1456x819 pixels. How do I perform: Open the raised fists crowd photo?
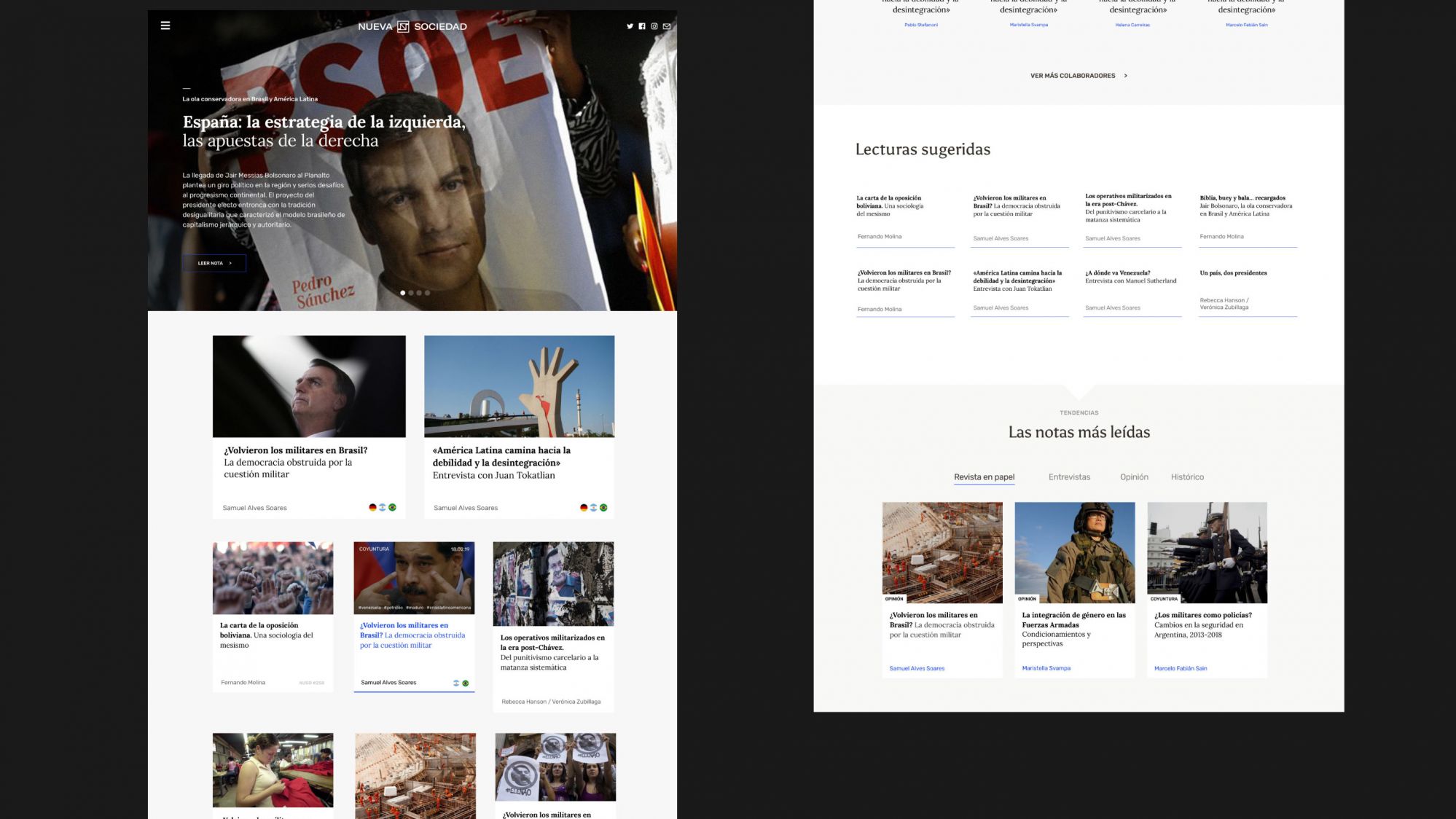pos(273,578)
